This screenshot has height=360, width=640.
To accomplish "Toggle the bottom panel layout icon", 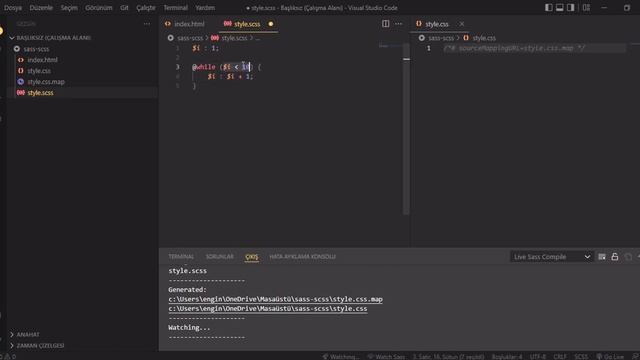I will (x=560, y=8).
